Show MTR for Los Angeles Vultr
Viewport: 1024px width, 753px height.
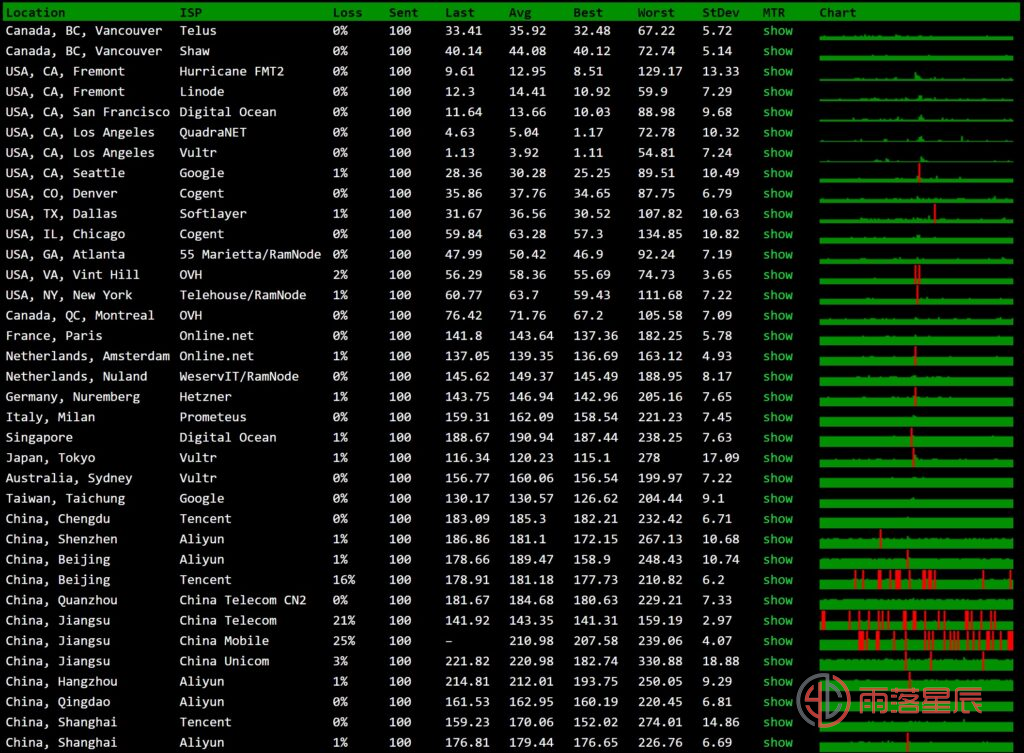(778, 152)
